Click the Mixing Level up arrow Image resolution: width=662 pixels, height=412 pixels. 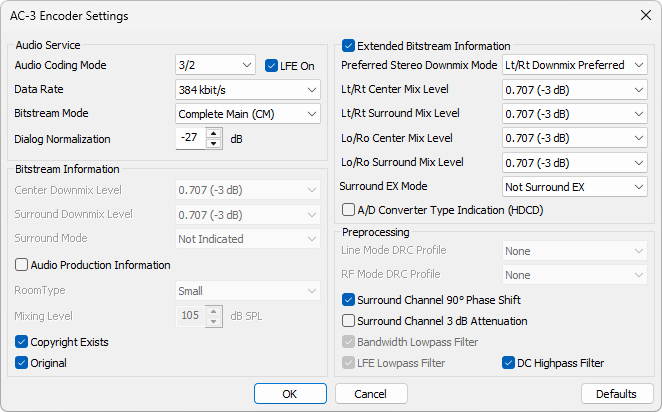tap(214, 312)
